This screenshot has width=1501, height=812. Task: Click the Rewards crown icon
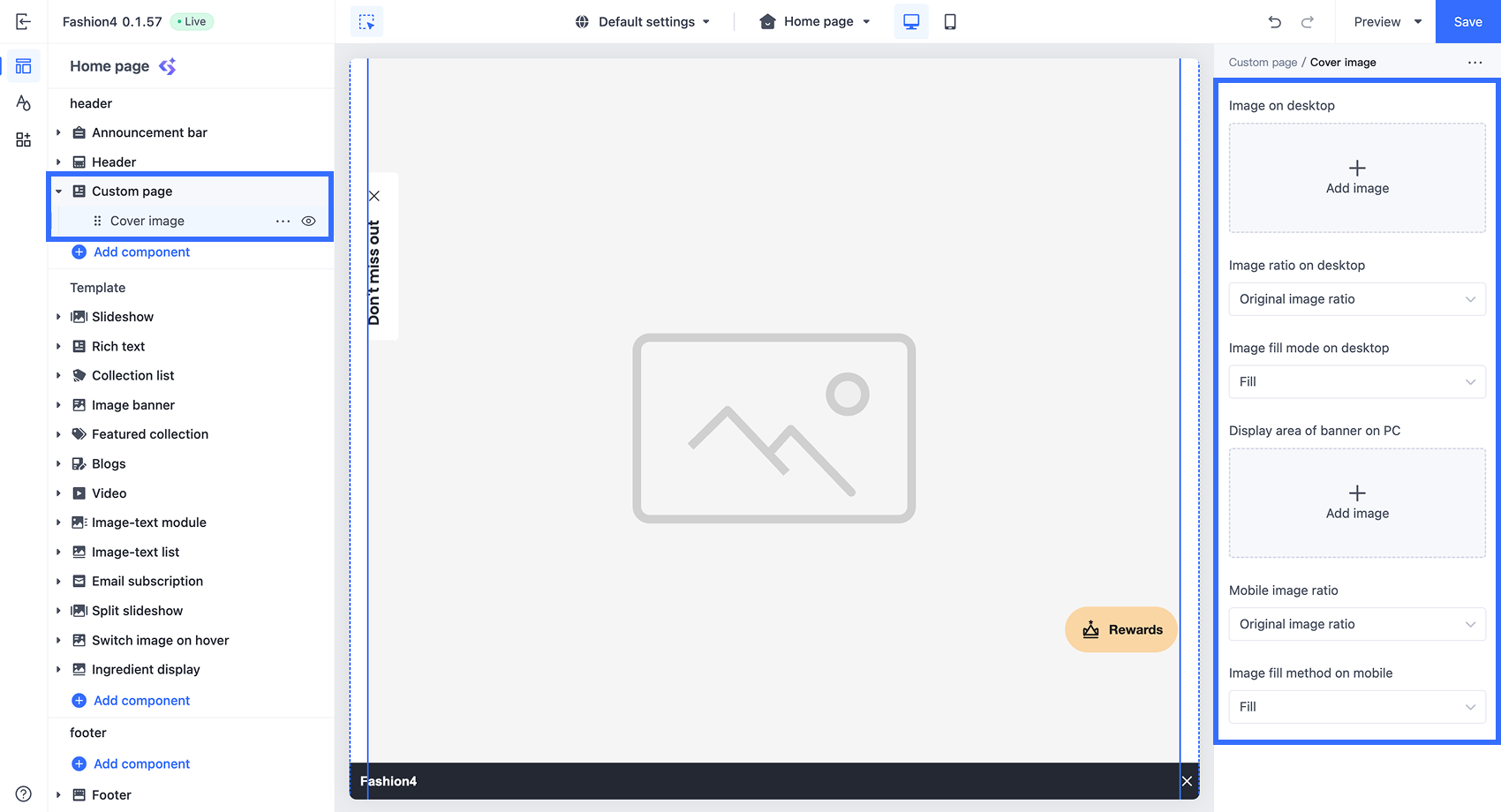tap(1091, 629)
